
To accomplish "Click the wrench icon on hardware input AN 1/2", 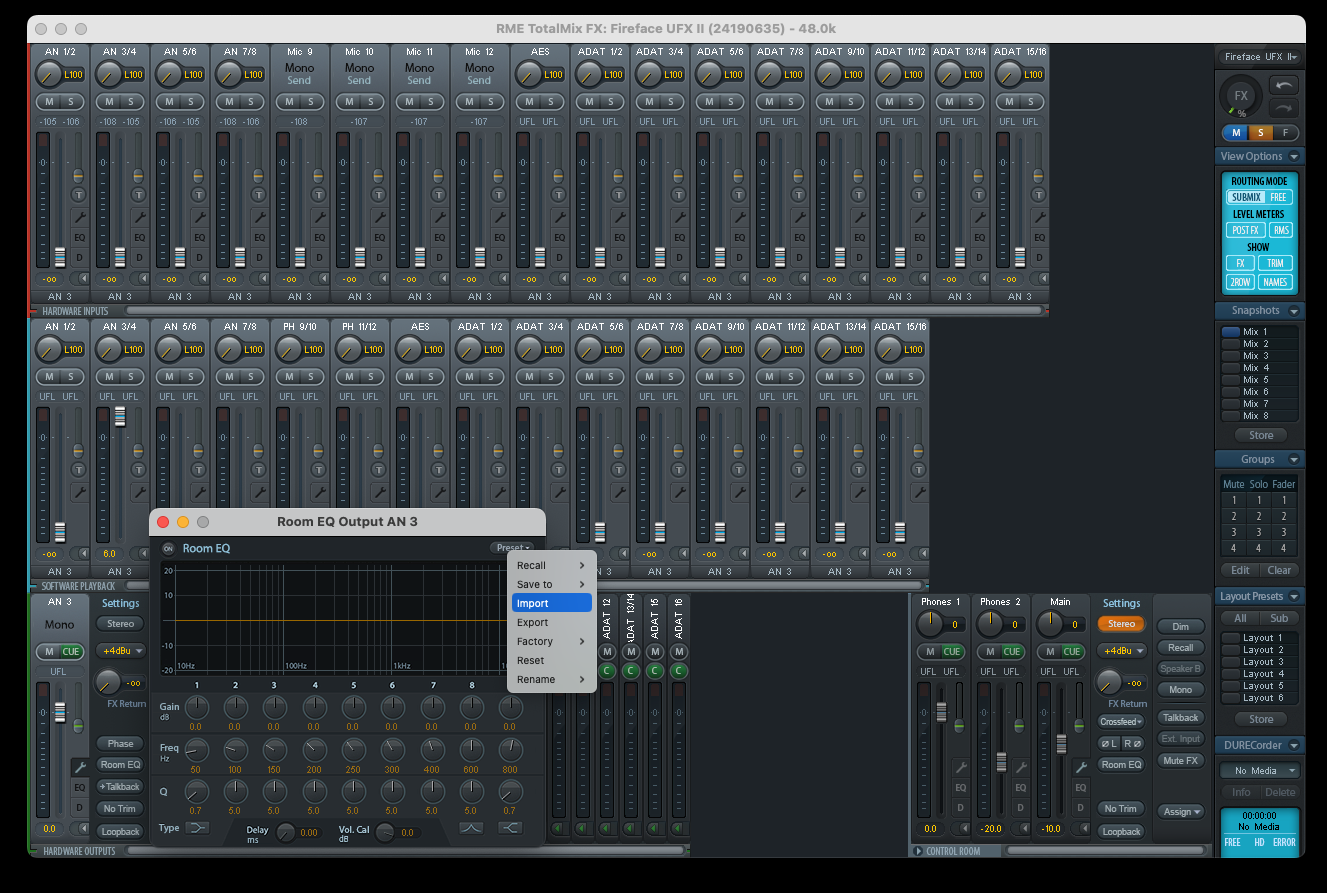I will [x=80, y=217].
